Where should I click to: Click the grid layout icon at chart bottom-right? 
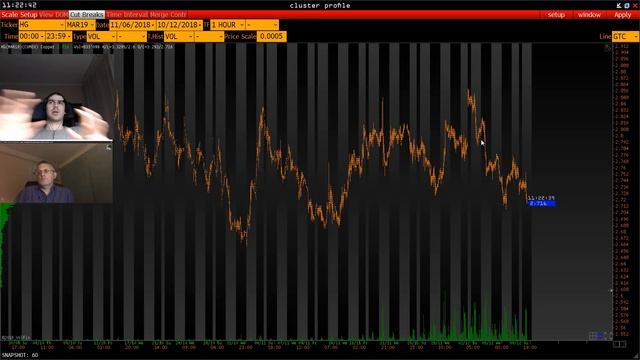[x=593, y=336]
